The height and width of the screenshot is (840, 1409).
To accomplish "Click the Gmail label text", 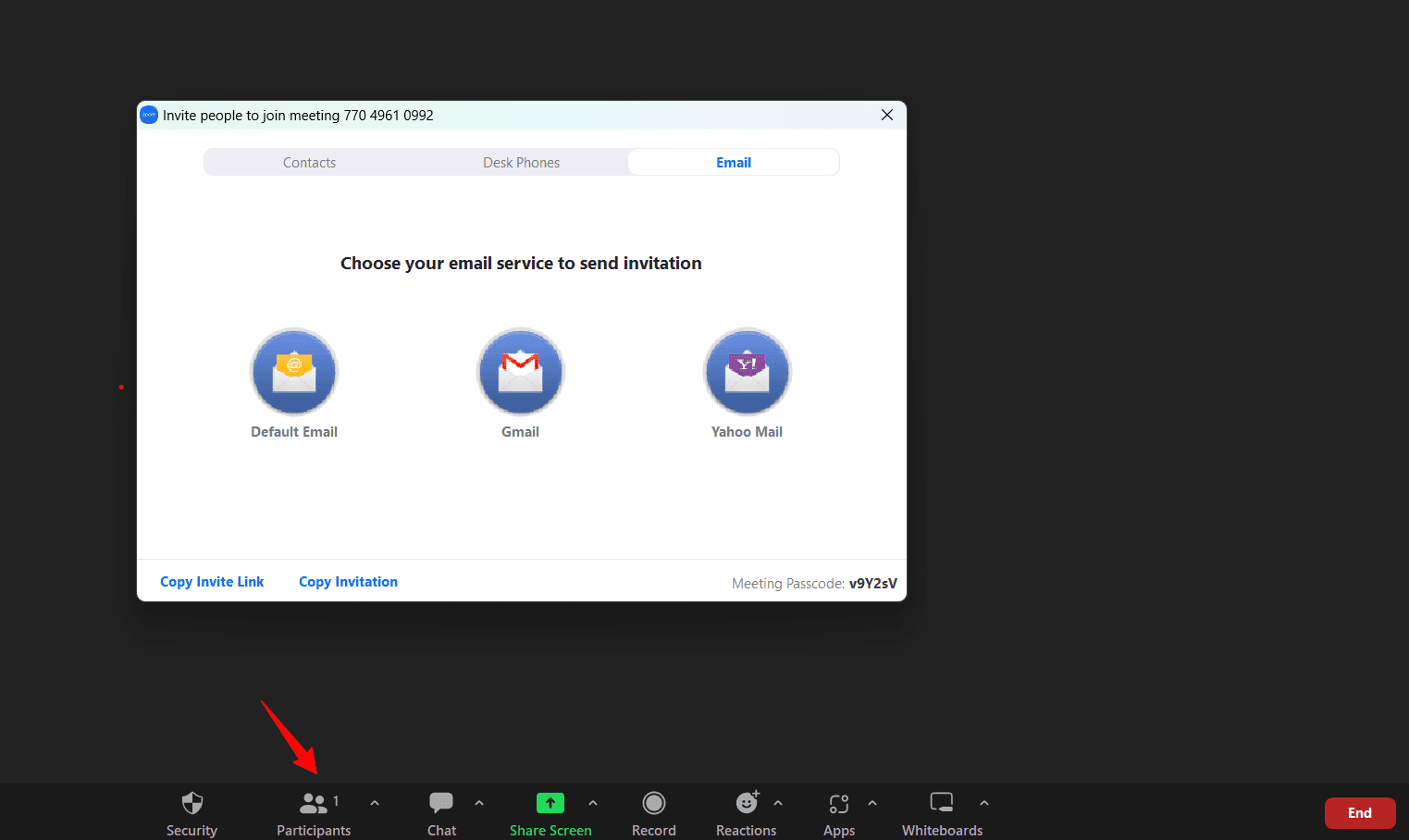I will coord(520,432).
